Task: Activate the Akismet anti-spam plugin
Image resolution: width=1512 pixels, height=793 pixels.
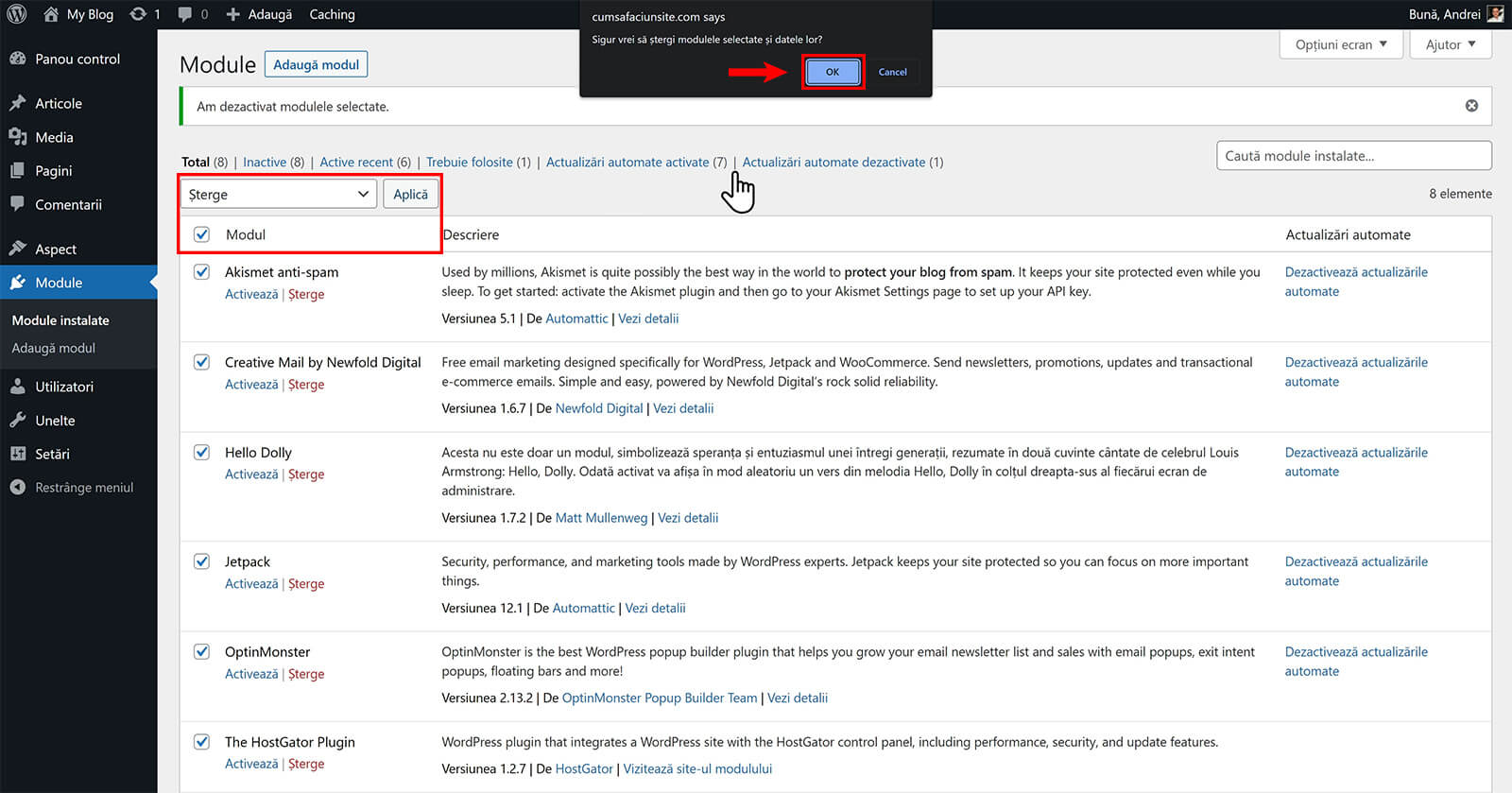Action: click(x=251, y=294)
